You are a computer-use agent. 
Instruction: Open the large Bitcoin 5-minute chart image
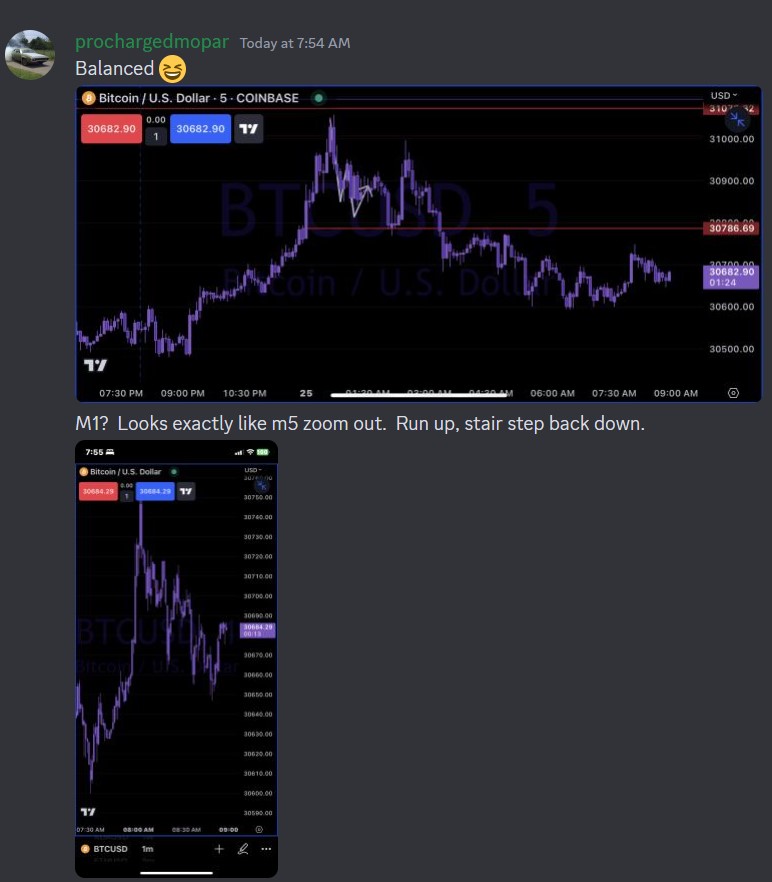click(x=418, y=244)
